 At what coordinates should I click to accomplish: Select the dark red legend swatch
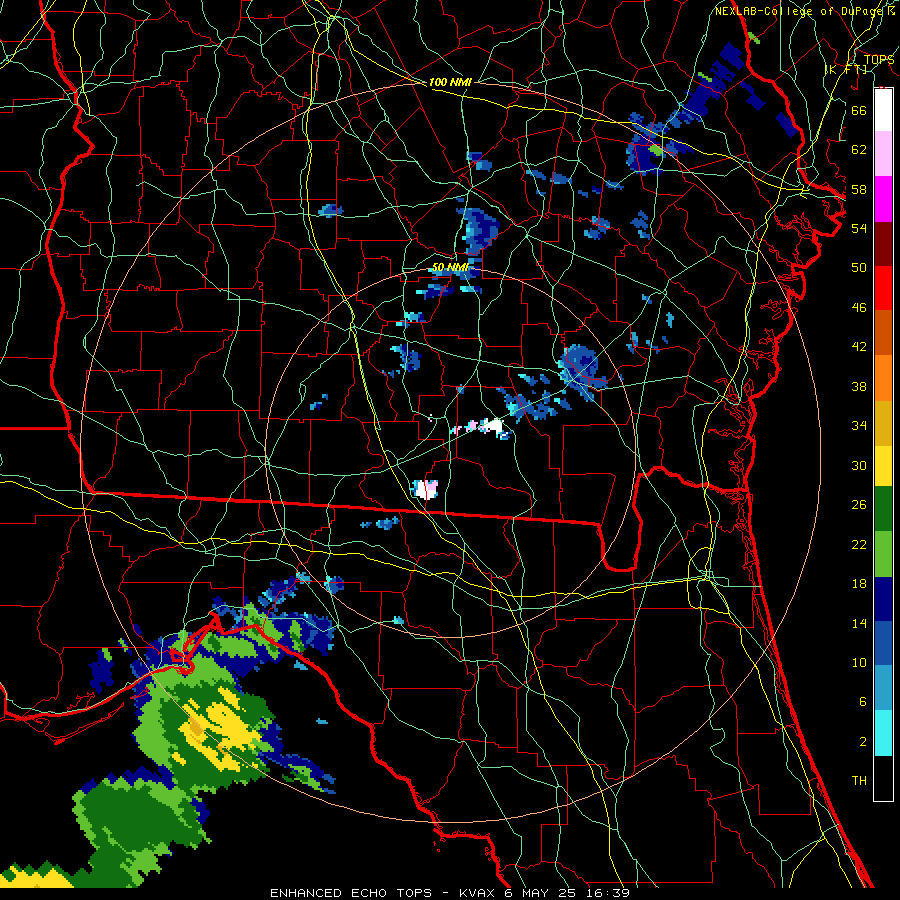tap(883, 244)
